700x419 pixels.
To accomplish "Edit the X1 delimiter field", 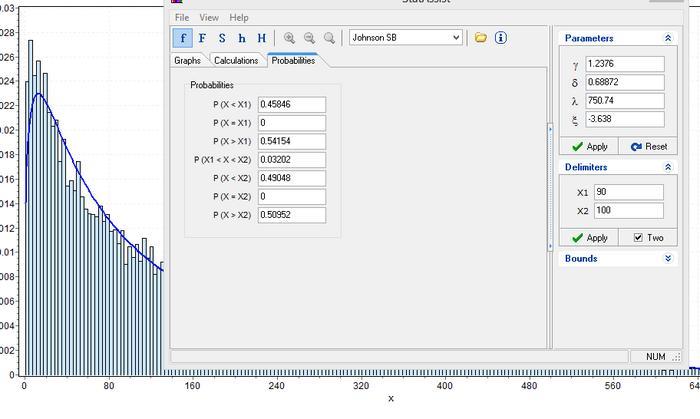I will coord(629,192).
